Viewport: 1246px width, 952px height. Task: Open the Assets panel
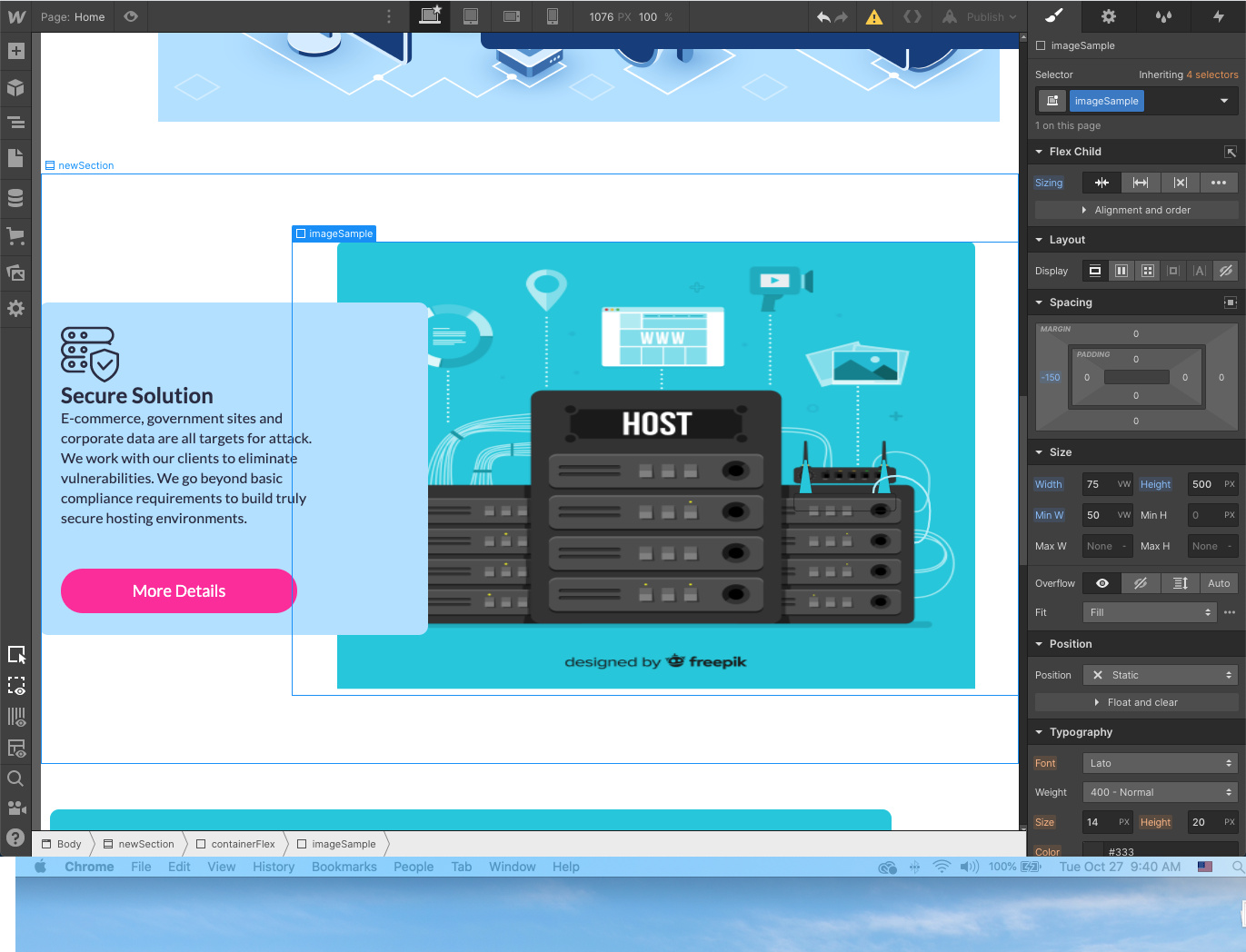15,273
